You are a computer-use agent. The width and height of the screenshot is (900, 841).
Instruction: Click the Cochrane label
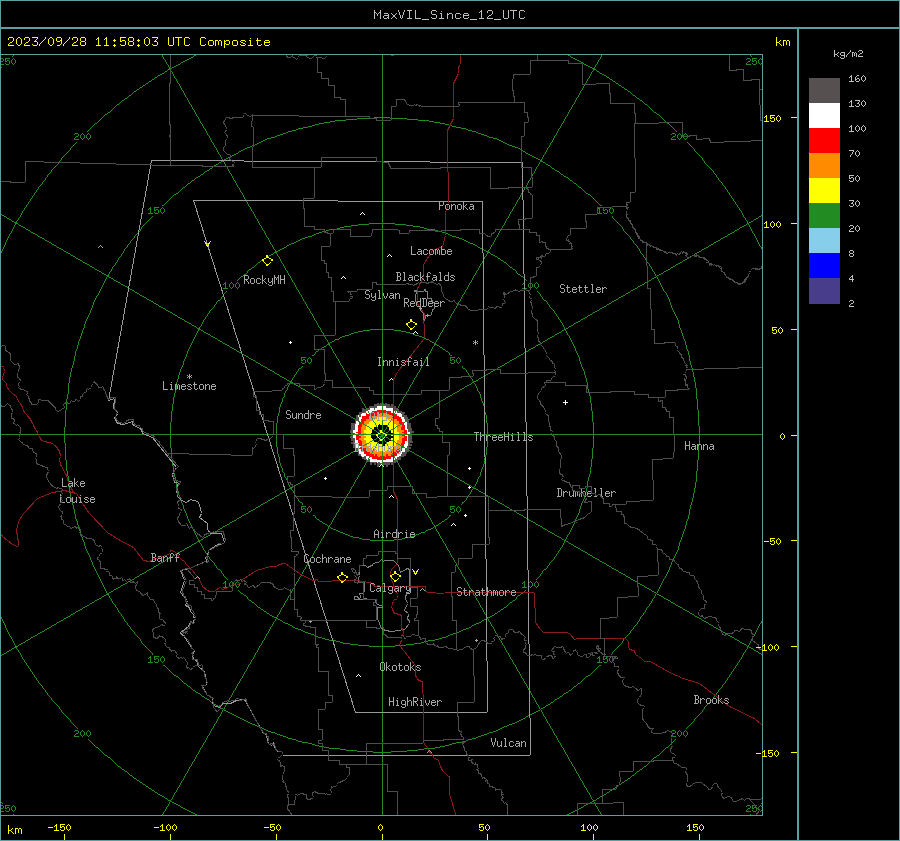point(327,559)
